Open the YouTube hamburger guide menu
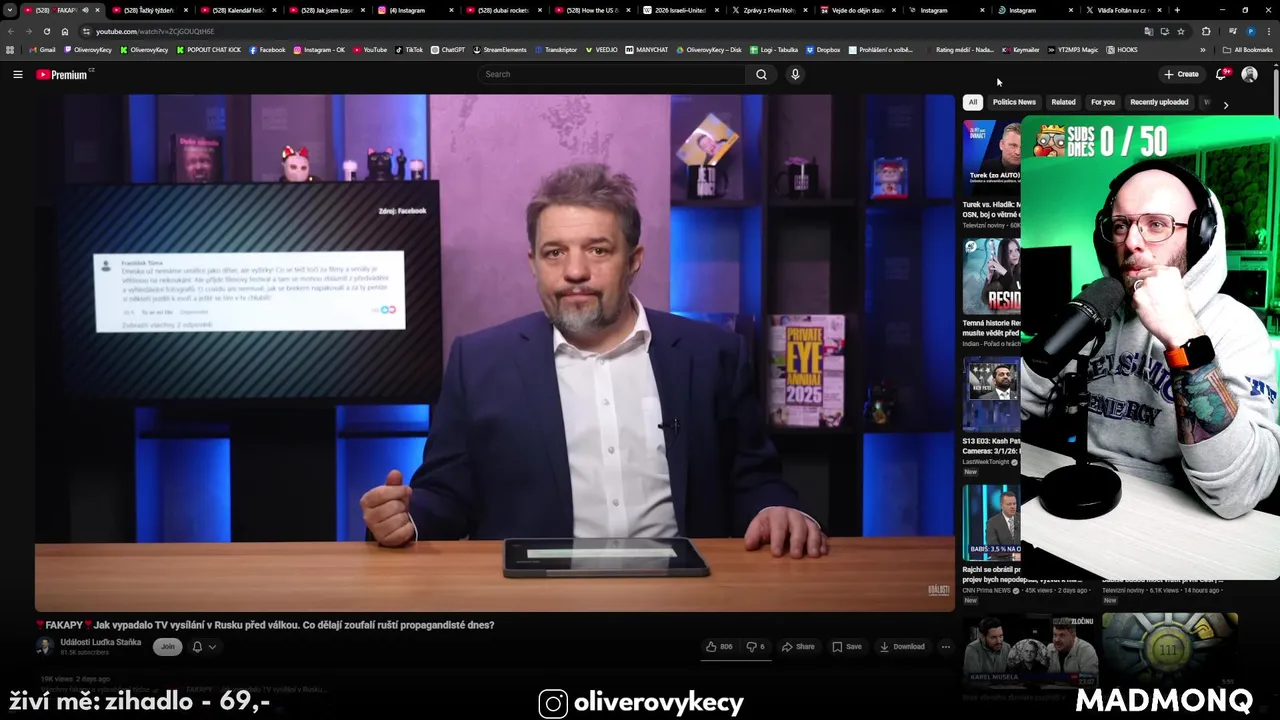This screenshot has height=720, width=1280. 18,74
